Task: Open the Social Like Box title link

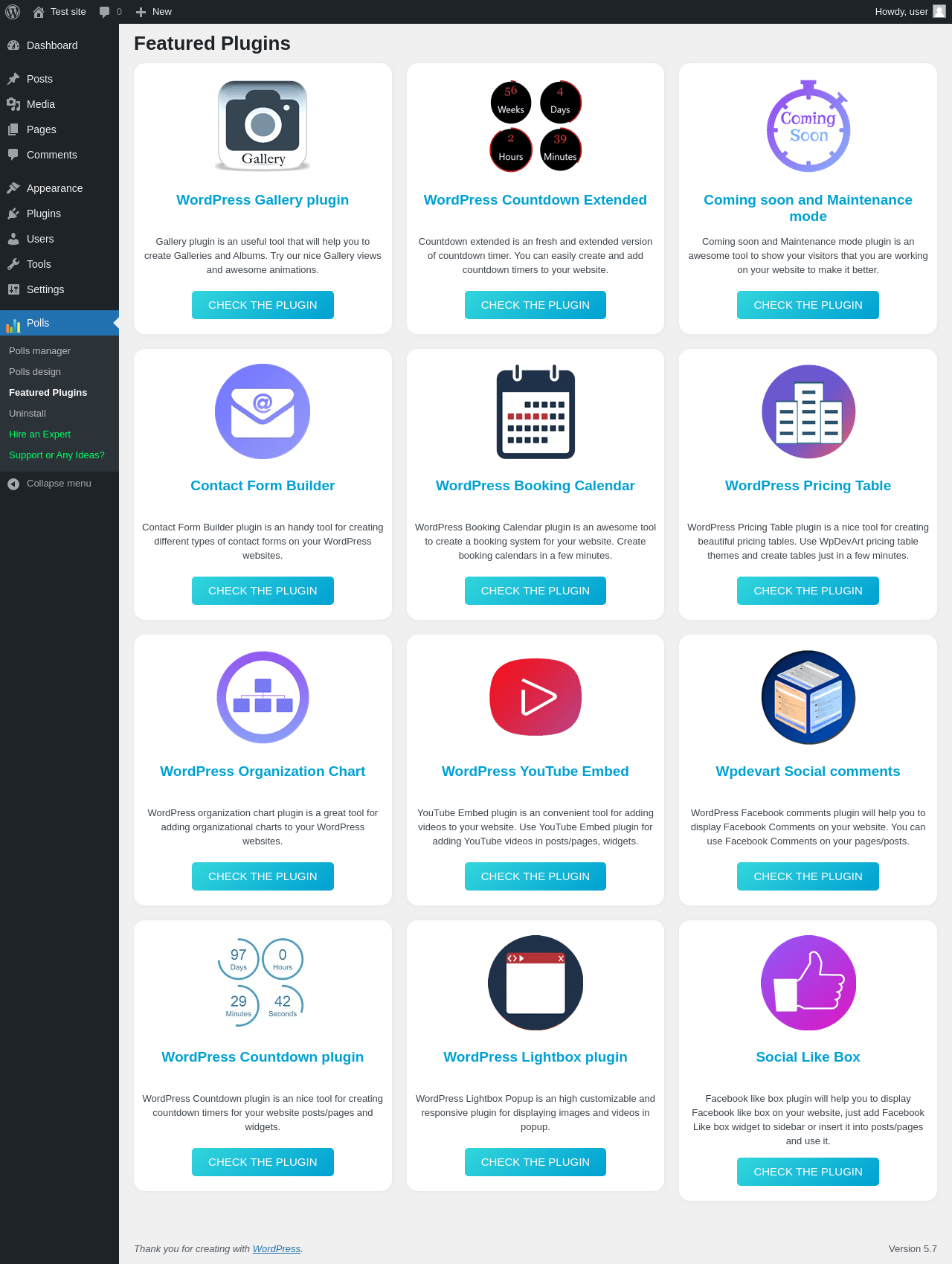Action: tap(808, 1057)
